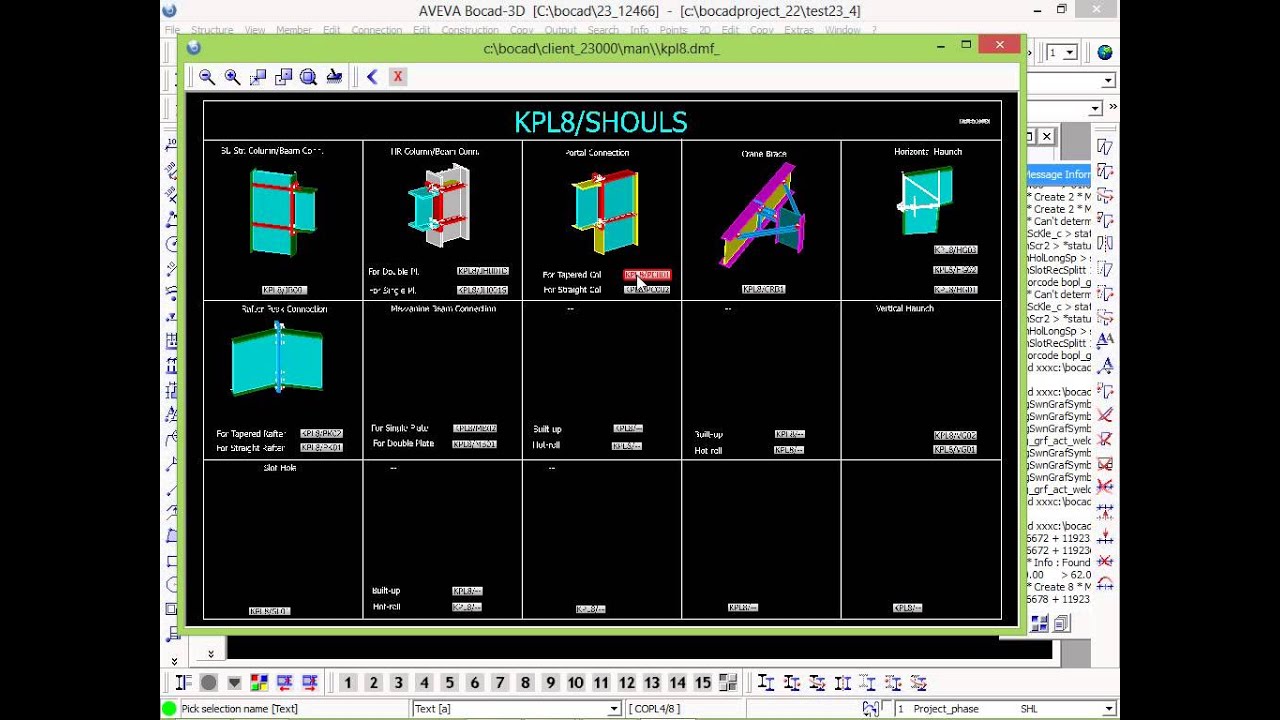
Task: Open the Structure menu behind the dialog
Action: (211, 30)
